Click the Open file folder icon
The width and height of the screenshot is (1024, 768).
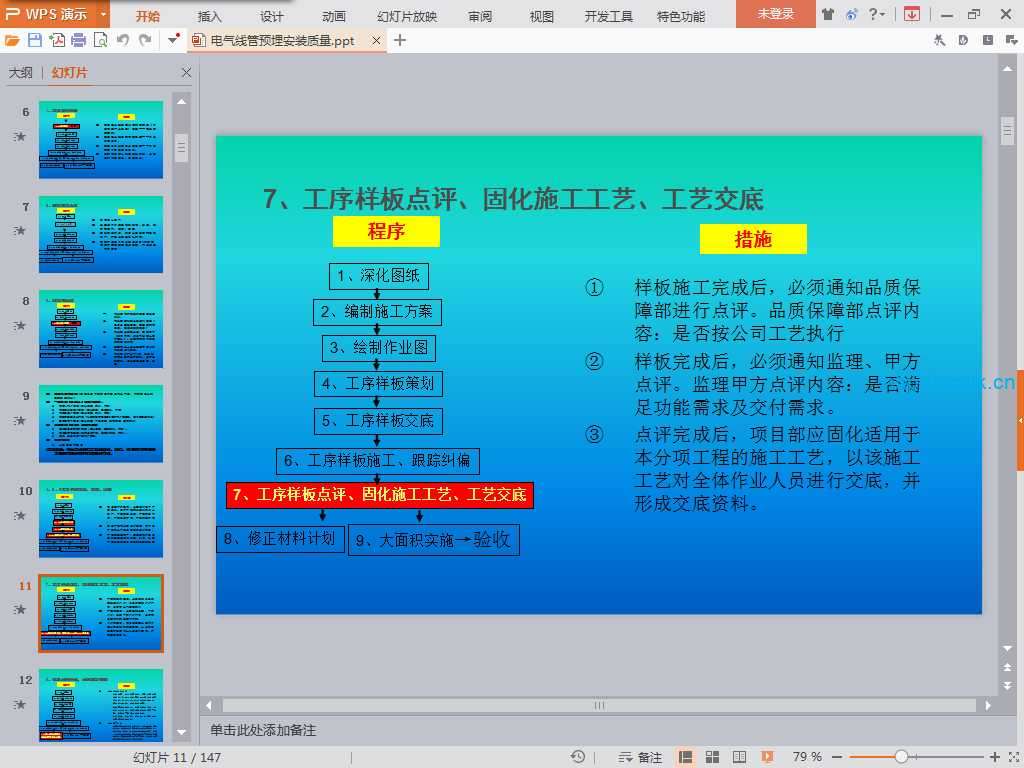[x=12, y=40]
